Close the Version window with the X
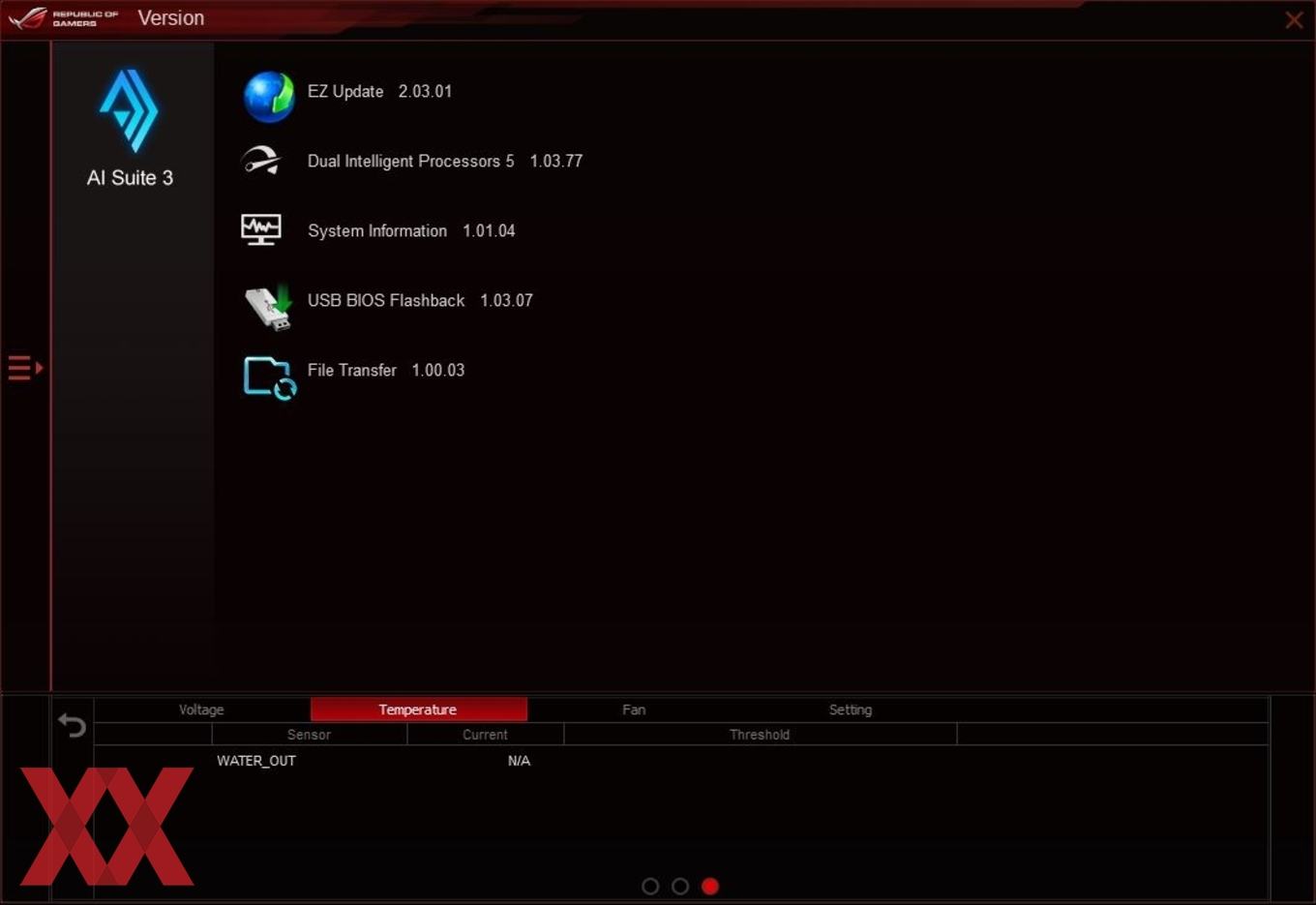 tap(1294, 19)
